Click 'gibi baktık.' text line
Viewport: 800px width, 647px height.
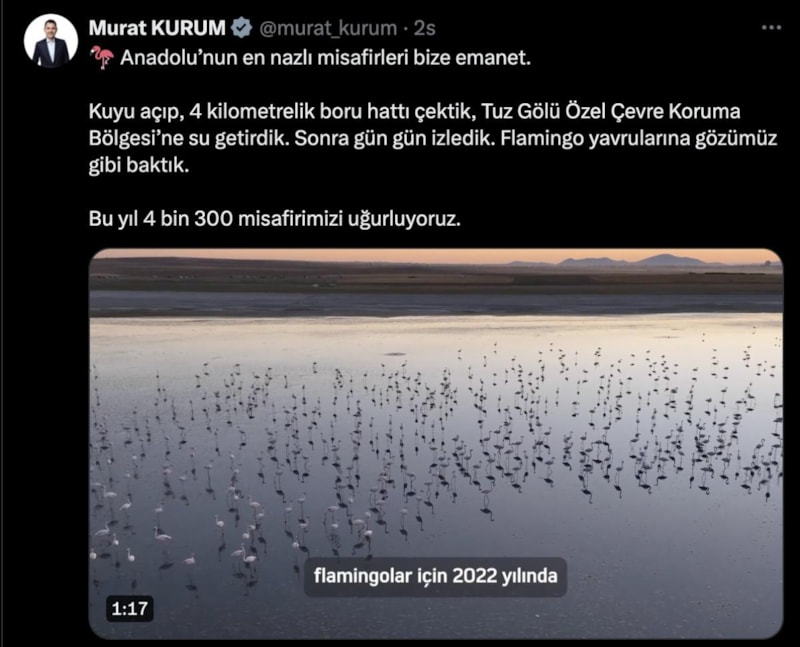[x=139, y=165]
